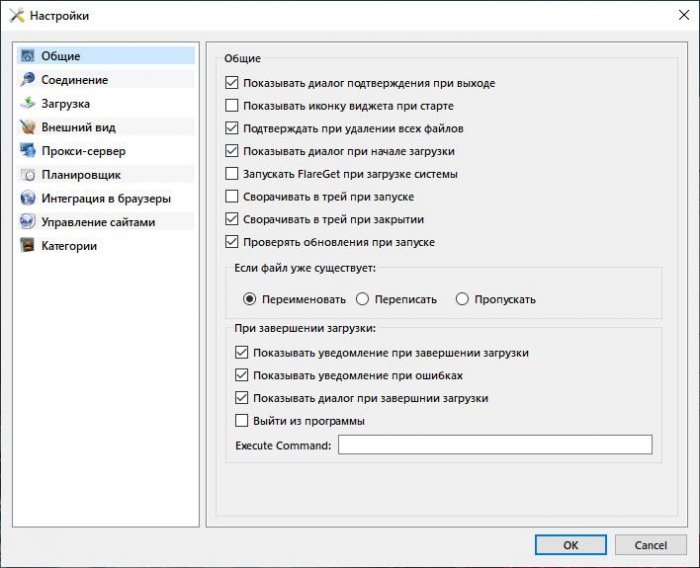Switch to Внешний вид section

pyautogui.click(x=106, y=127)
